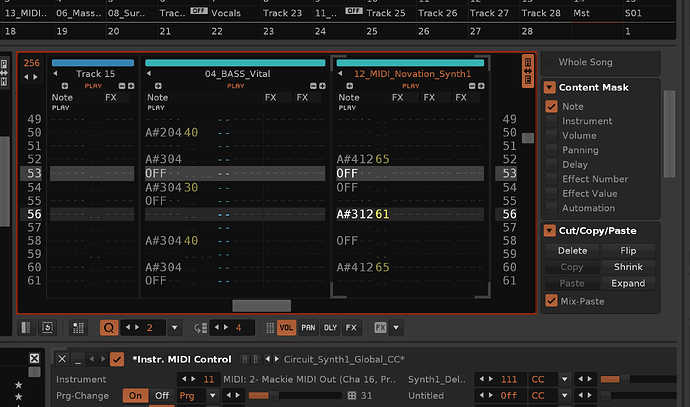
Task: Click the A/E advanced edit toggle icon
Action: [x=528, y=71]
